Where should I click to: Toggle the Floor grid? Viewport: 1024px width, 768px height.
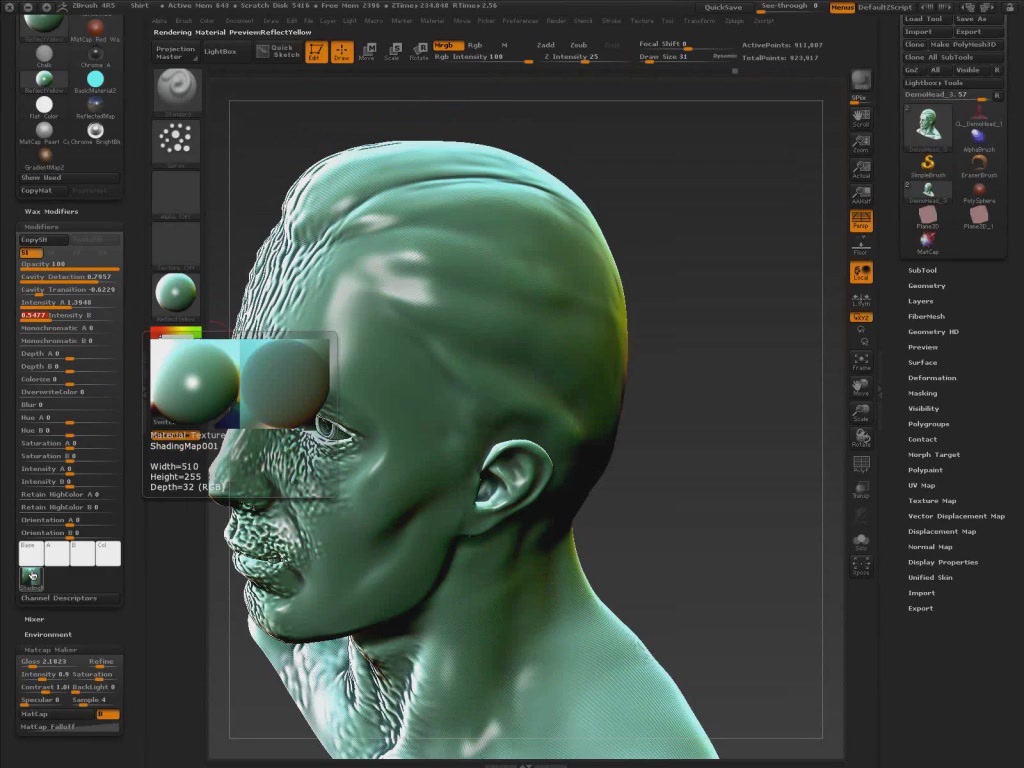tap(861, 248)
